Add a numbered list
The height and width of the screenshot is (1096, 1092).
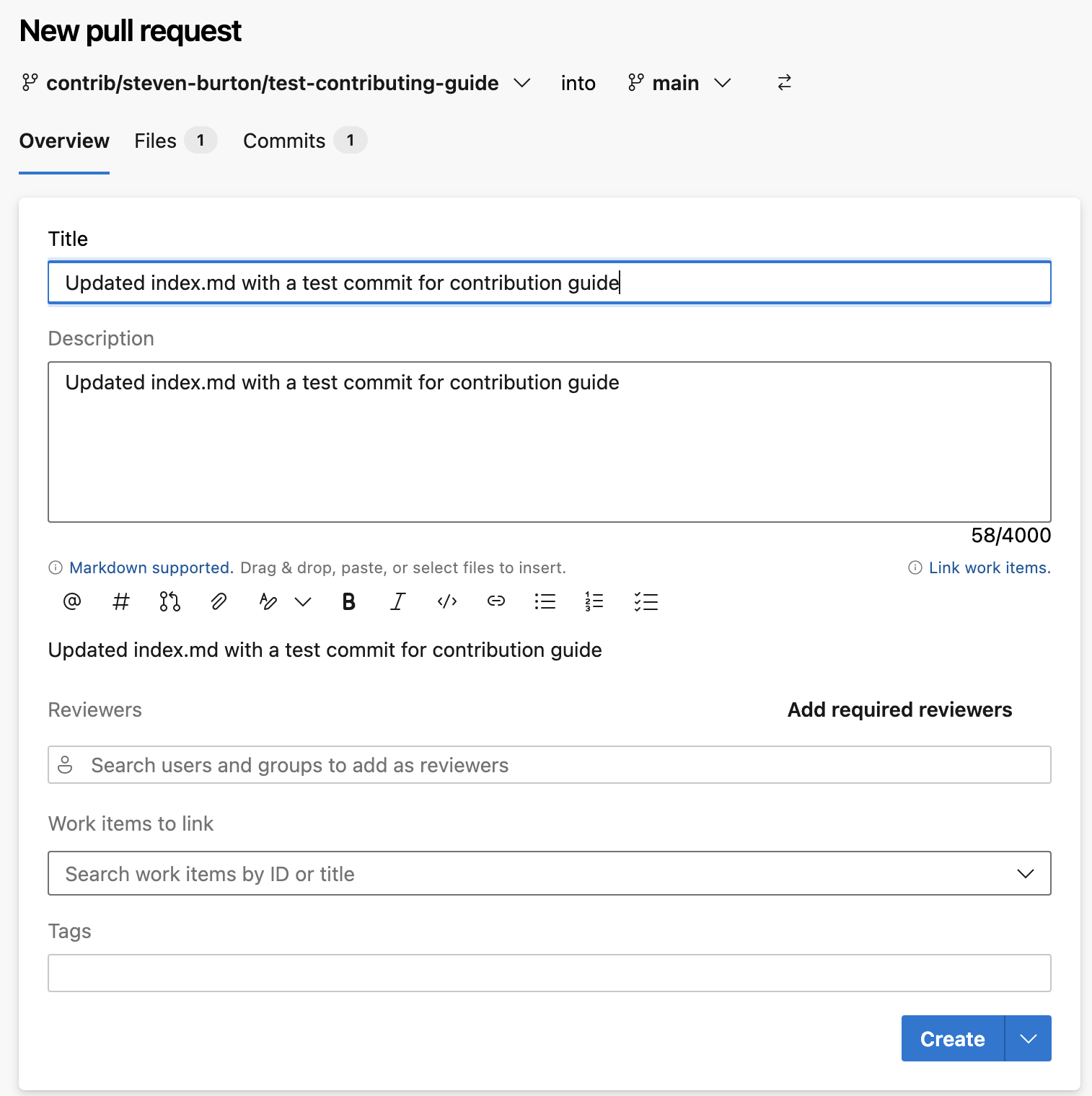coord(594,601)
